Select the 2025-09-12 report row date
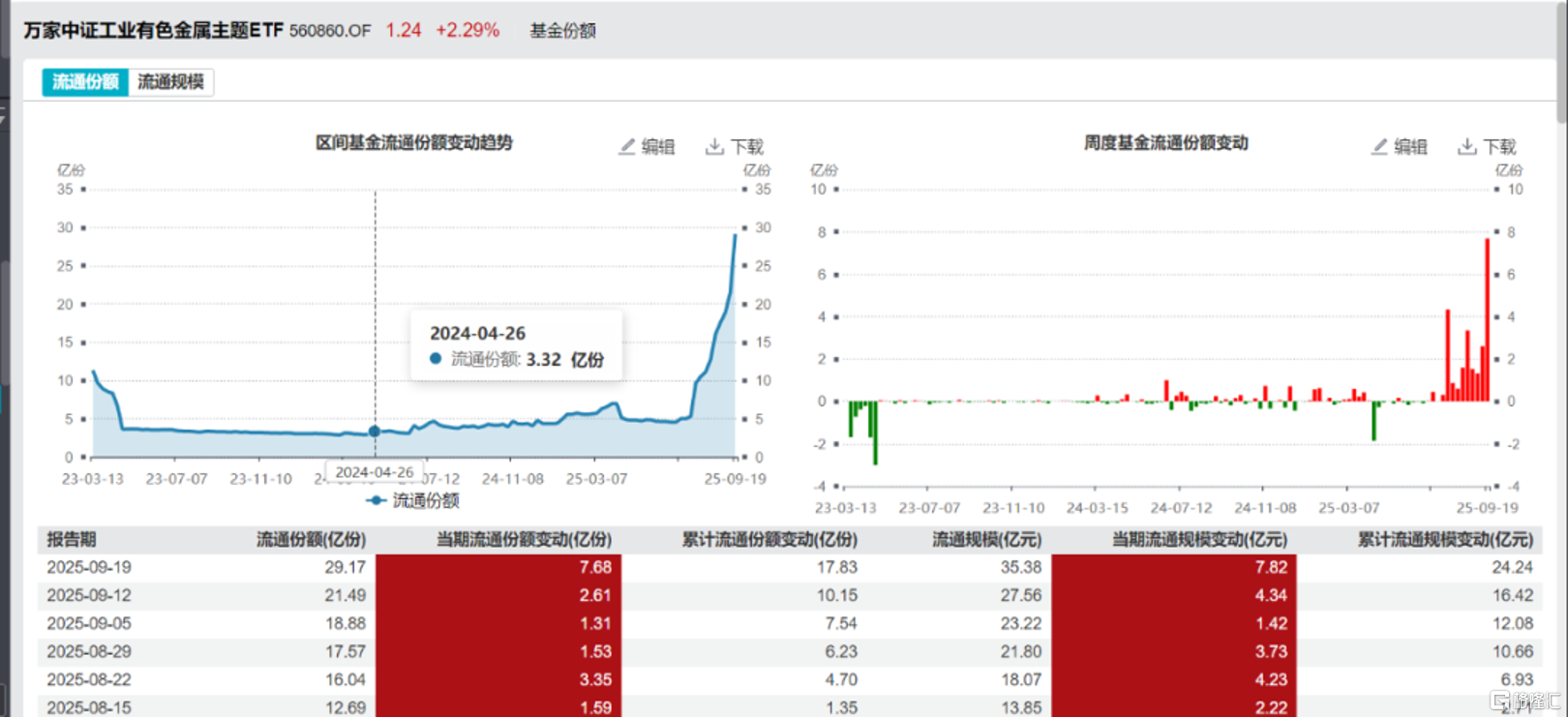Screen dimensions: 1568x718 pyautogui.click(x=89, y=595)
